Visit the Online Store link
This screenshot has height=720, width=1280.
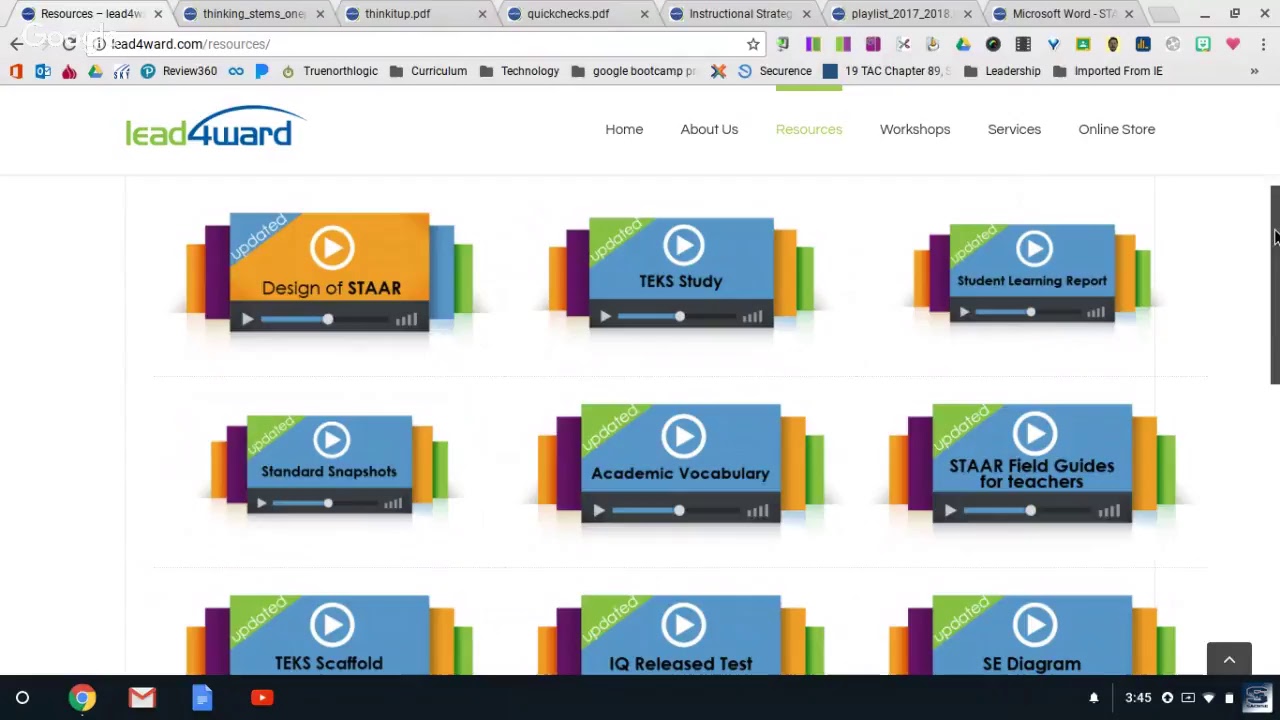point(1117,129)
